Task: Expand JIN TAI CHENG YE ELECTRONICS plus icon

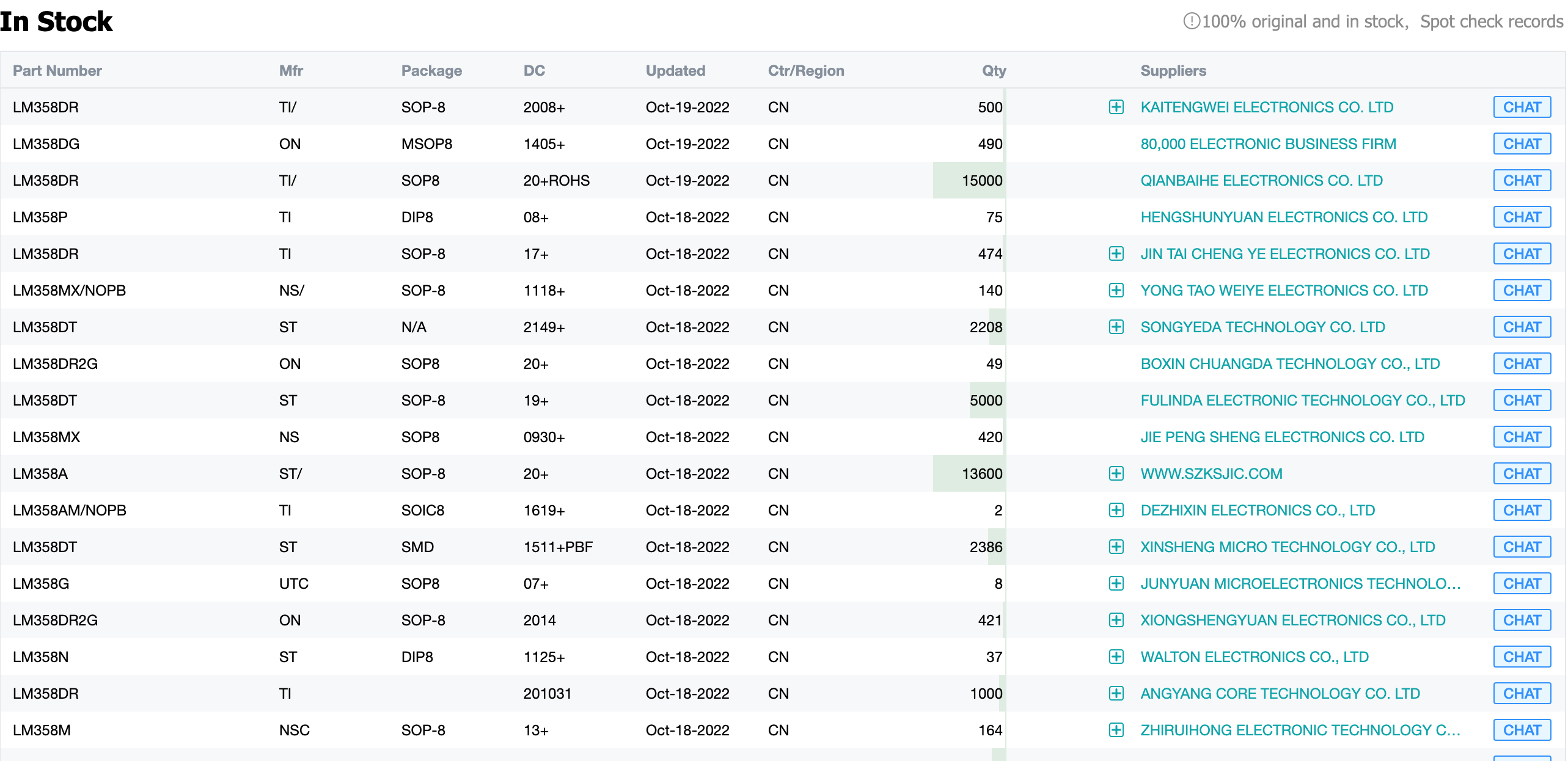Action: (1116, 253)
